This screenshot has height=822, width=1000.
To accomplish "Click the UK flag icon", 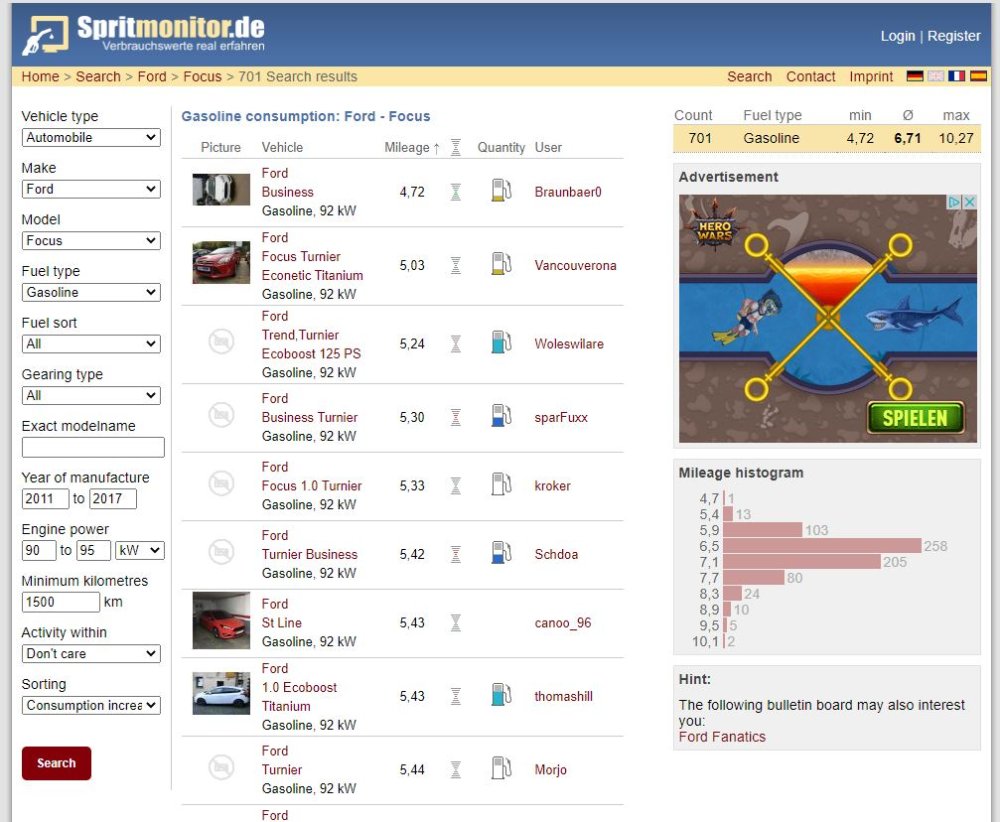I will pyautogui.click(x=936, y=76).
